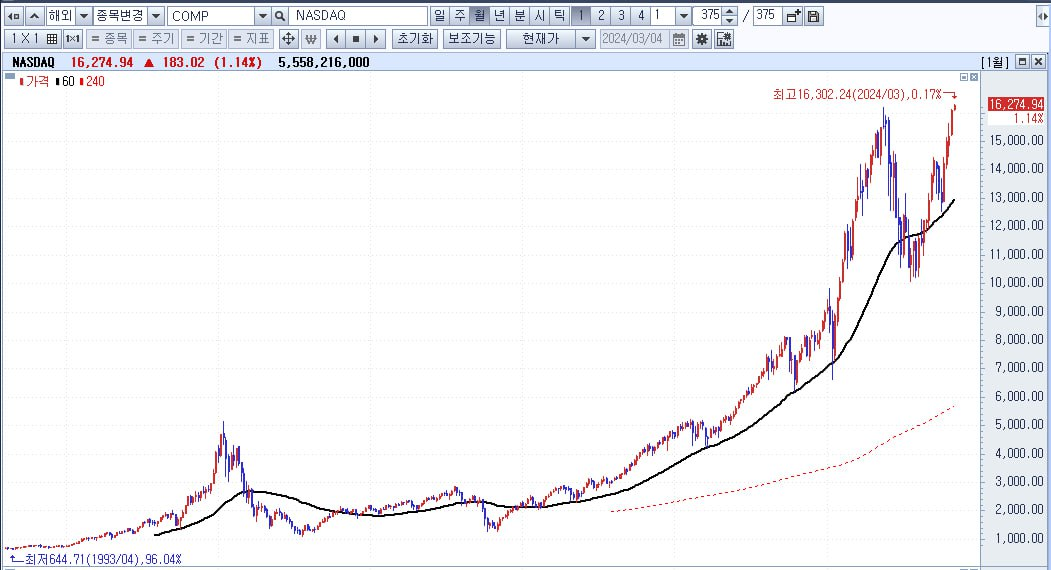1051x570 pixels.
Task: Switch to 일 daily period
Action: pos(440,15)
